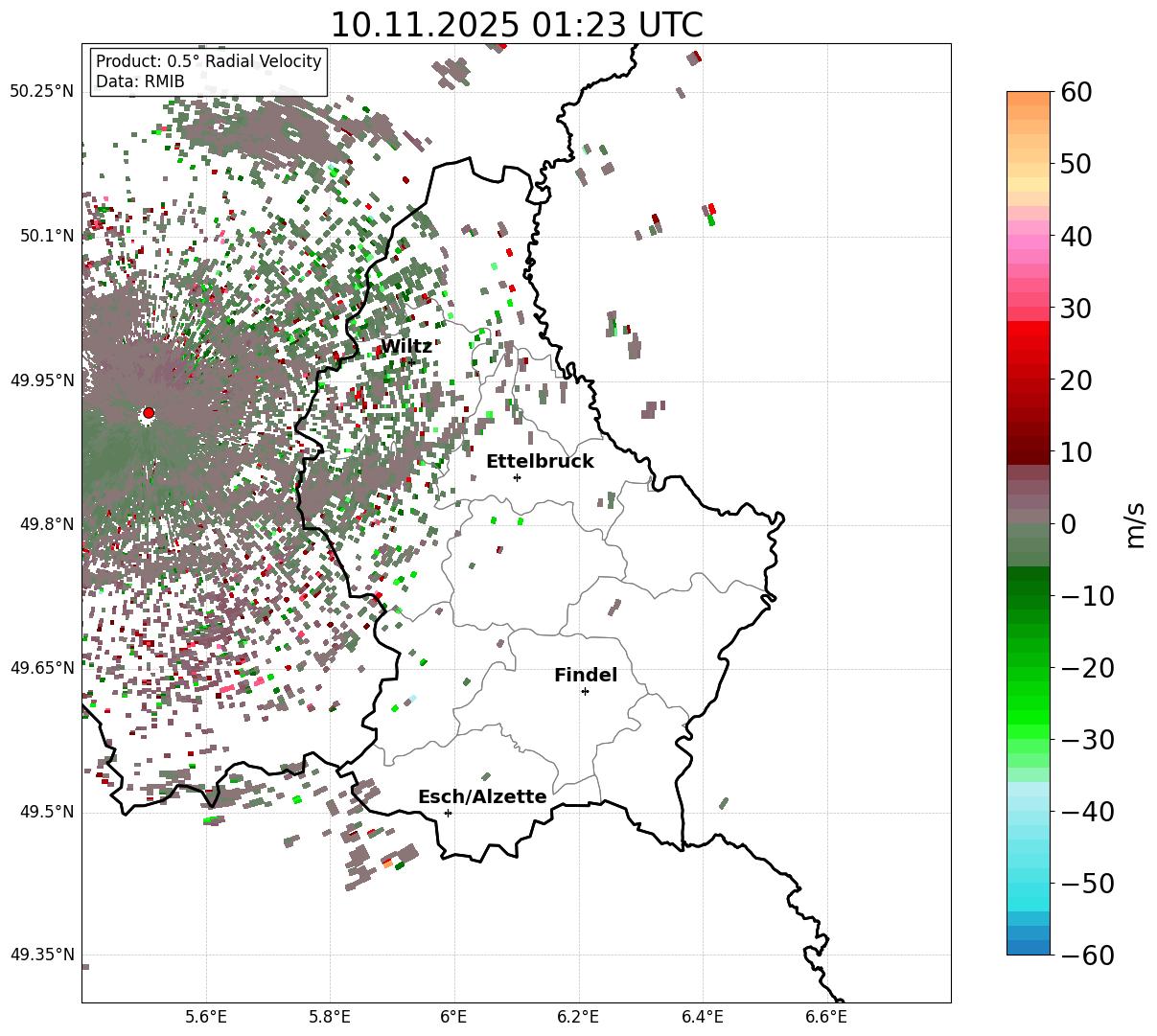Viewport: 1157px width, 1036px height.
Task: Click the 6.4°E longitude label
Action: pyautogui.click(x=703, y=1017)
